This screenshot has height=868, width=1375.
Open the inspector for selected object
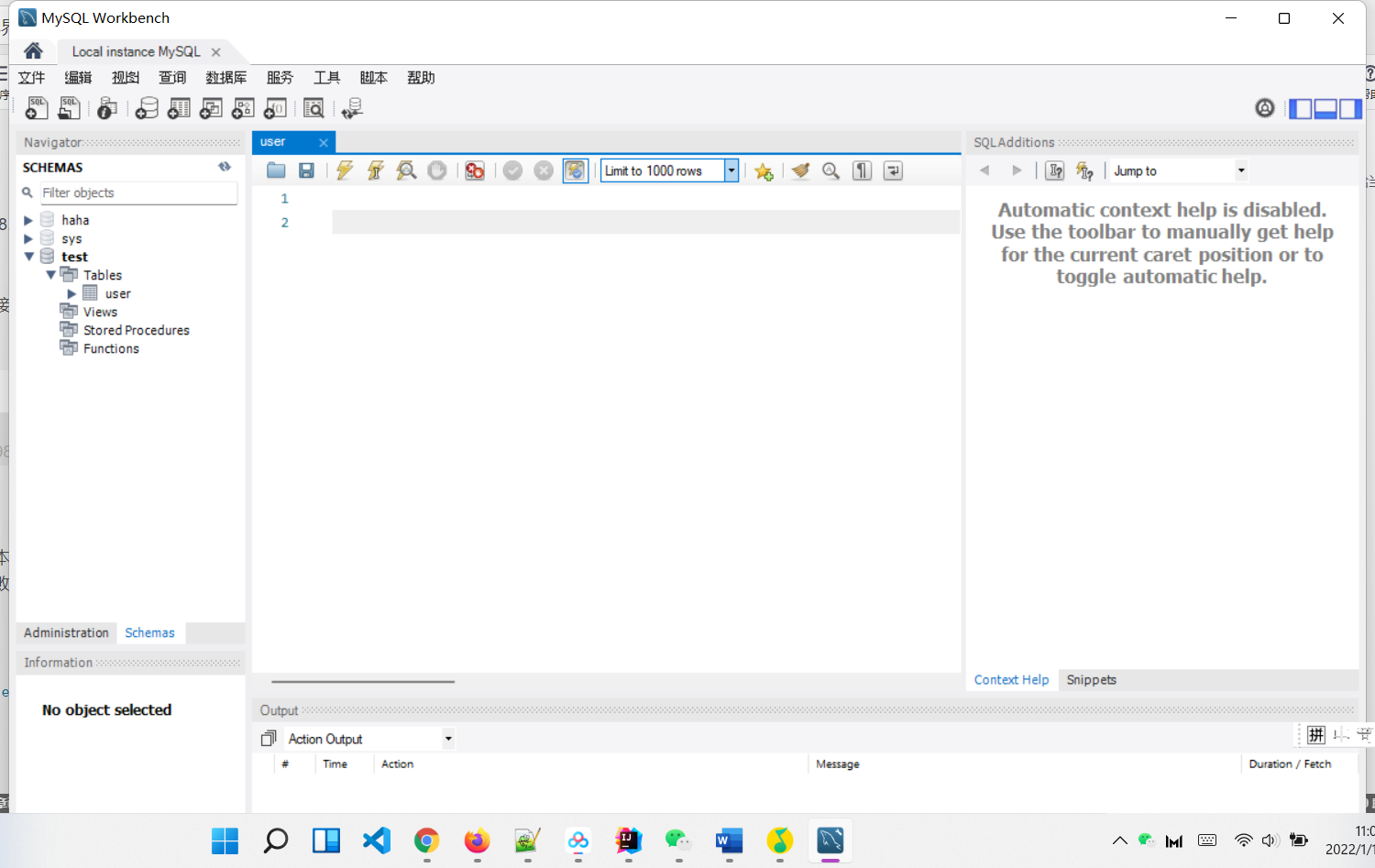coord(106,108)
